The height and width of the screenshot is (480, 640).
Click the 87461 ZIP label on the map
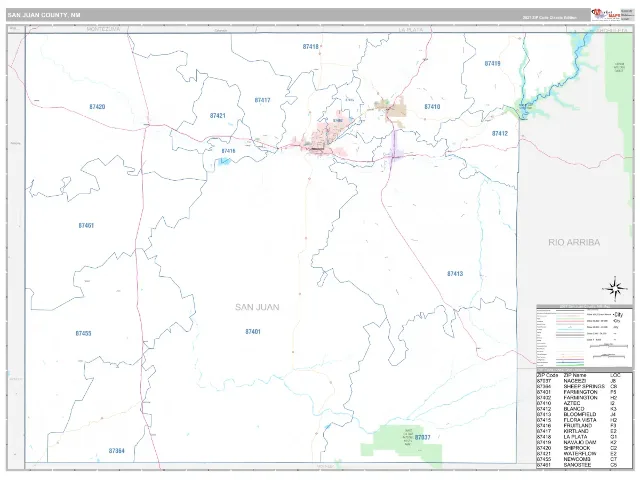pos(86,225)
